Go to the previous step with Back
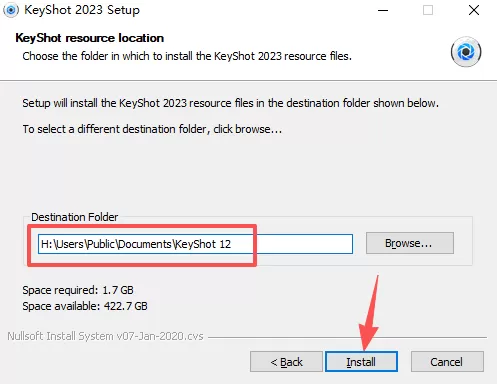Screen dimensions: 497x384 point(286,361)
